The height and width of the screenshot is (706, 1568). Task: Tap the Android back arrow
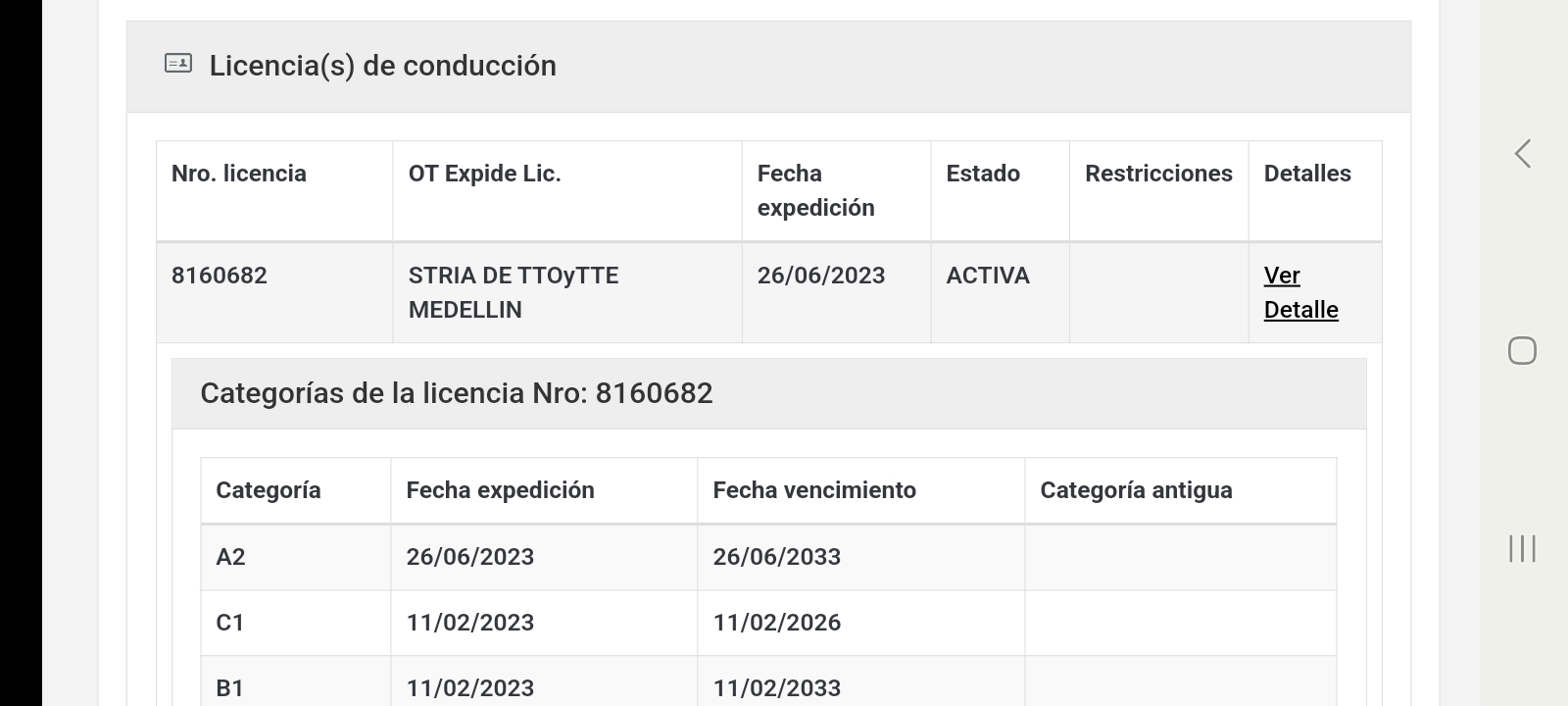click(x=1522, y=154)
